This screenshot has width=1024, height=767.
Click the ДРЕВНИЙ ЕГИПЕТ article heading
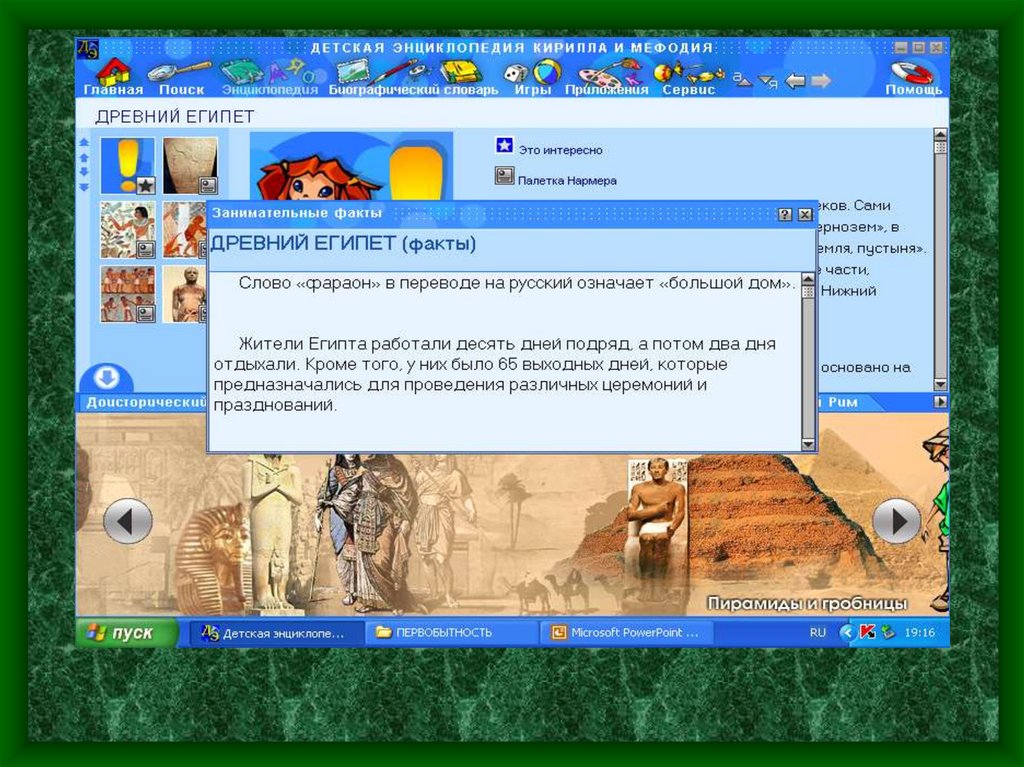[x=174, y=117]
